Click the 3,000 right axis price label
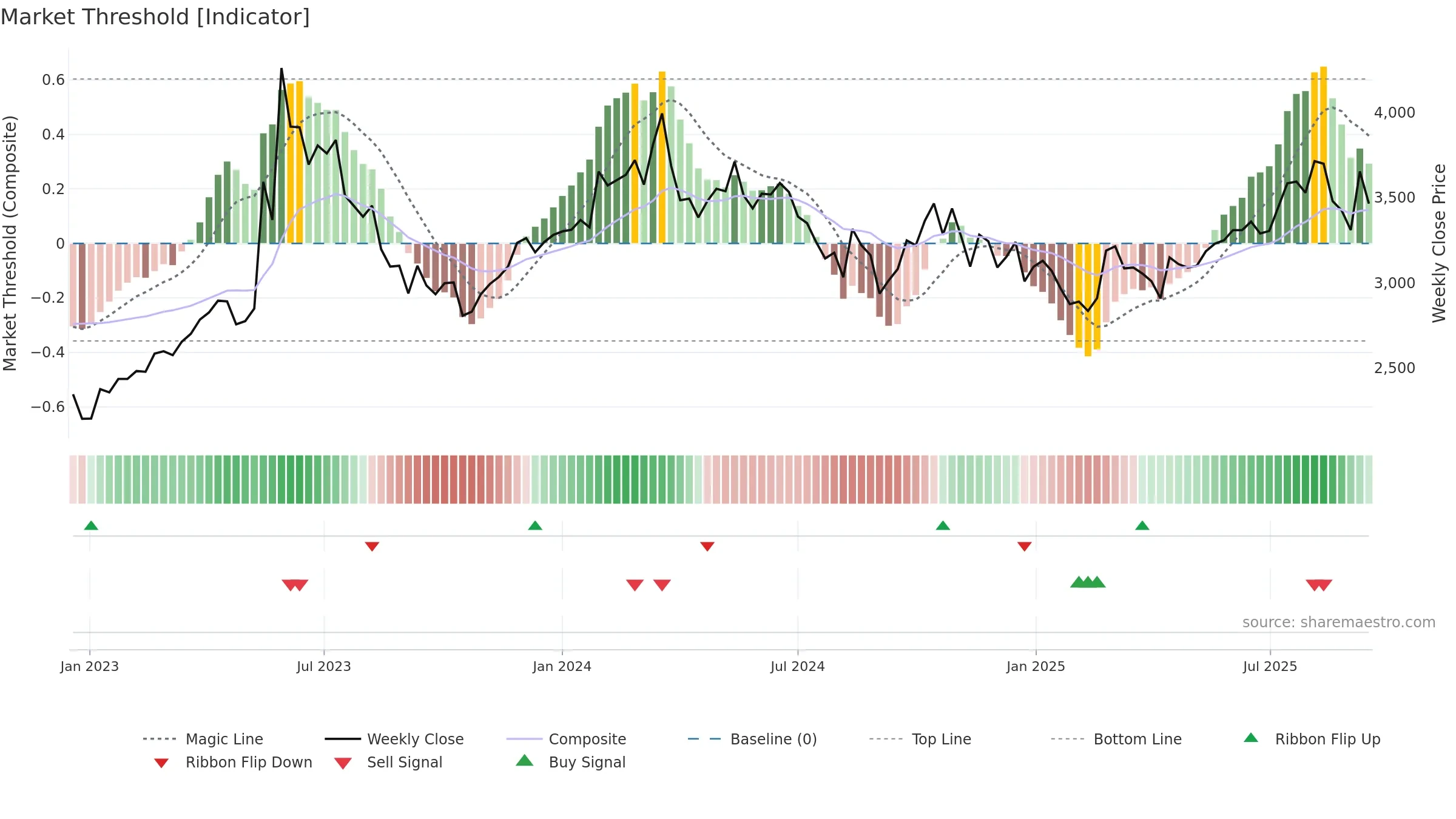This screenshot has height=819, width=1456. click(x=1395, y=283)
